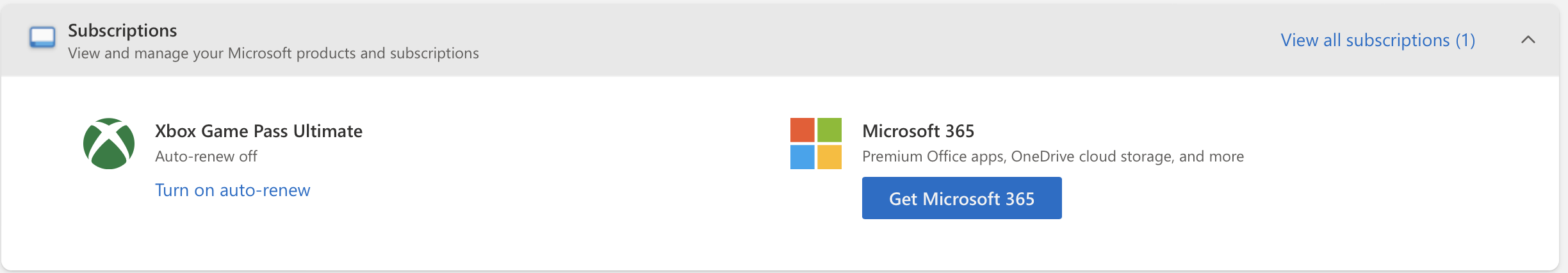Click the Subscriptions section heading
The image size is (1568, 273).
pos(122,30)
